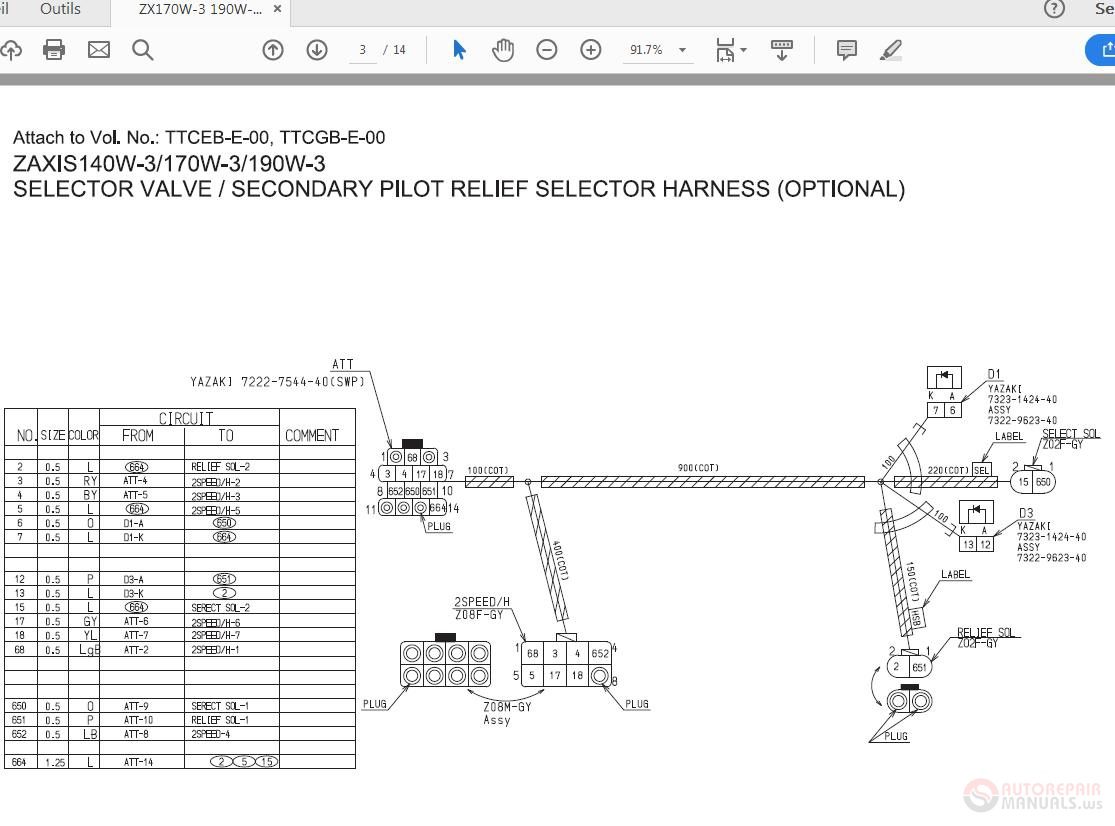
Task: Click the 'COMMENT' column header
Action: coord(312,435)
